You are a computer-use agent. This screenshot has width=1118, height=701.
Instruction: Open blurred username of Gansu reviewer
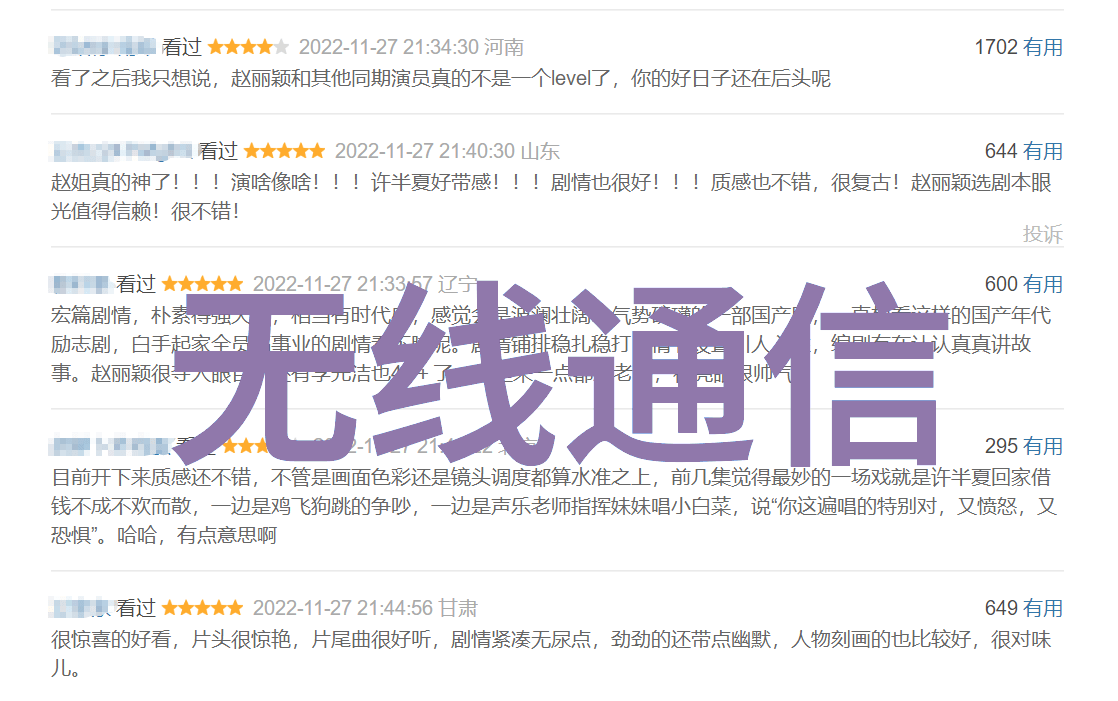tap(81, 608)
